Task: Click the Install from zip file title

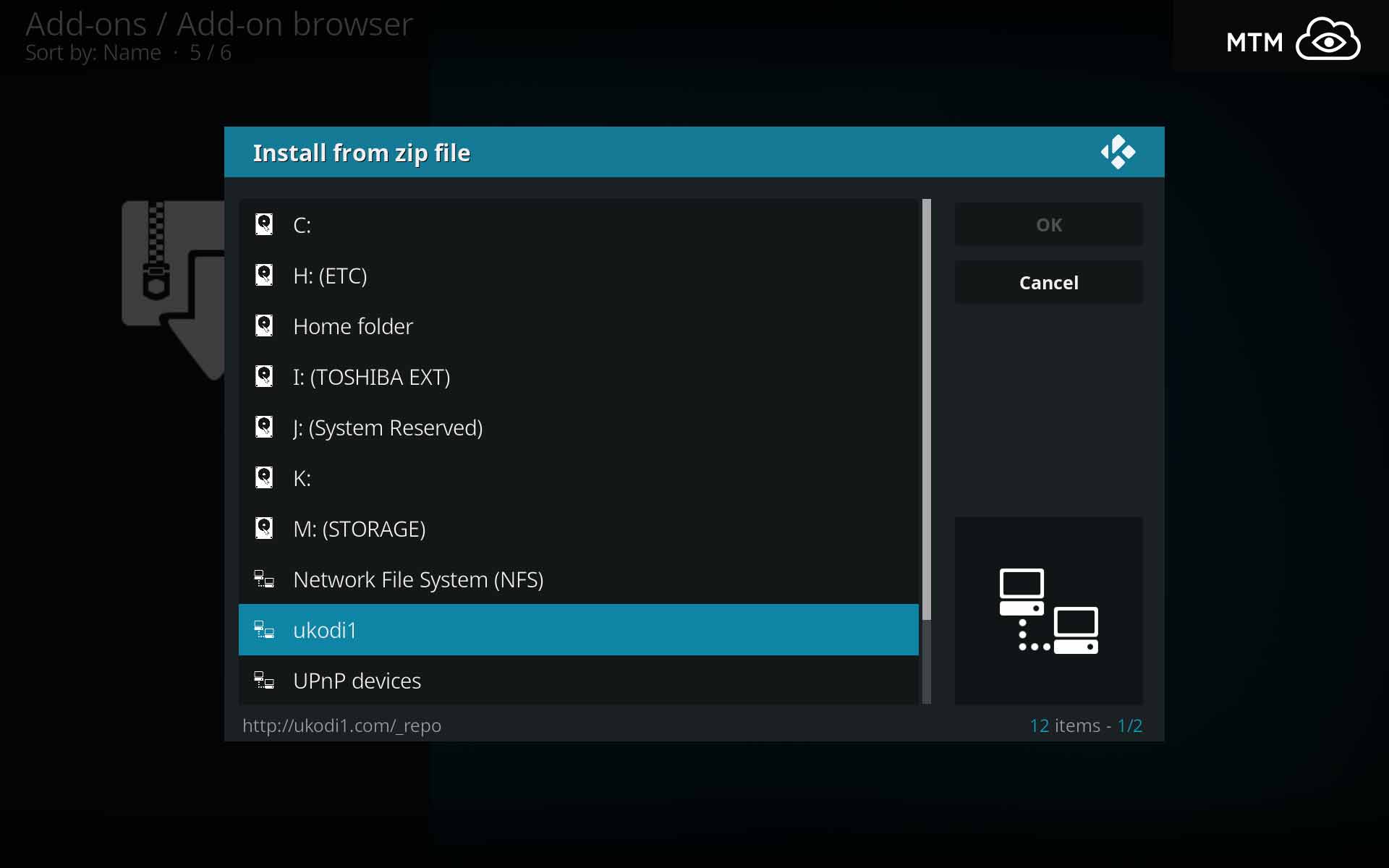Action: [x=362, y=153]
